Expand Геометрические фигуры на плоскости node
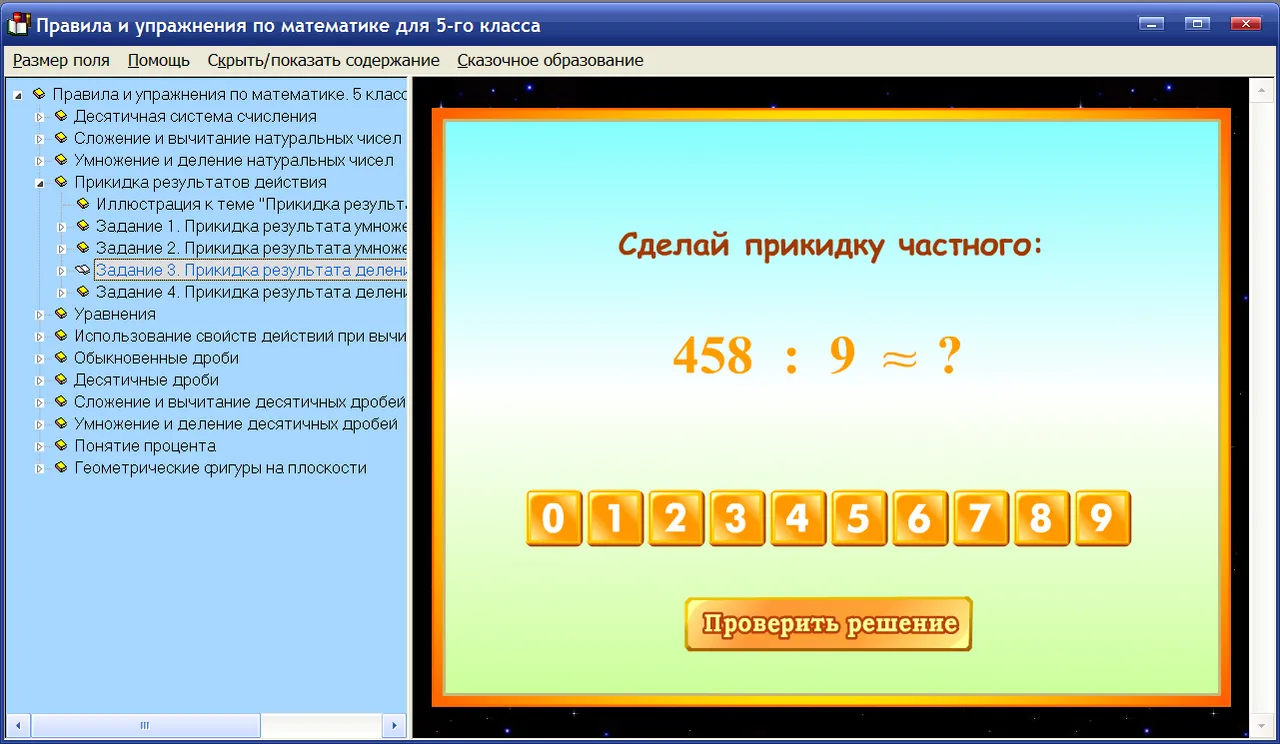 [40, 469]
